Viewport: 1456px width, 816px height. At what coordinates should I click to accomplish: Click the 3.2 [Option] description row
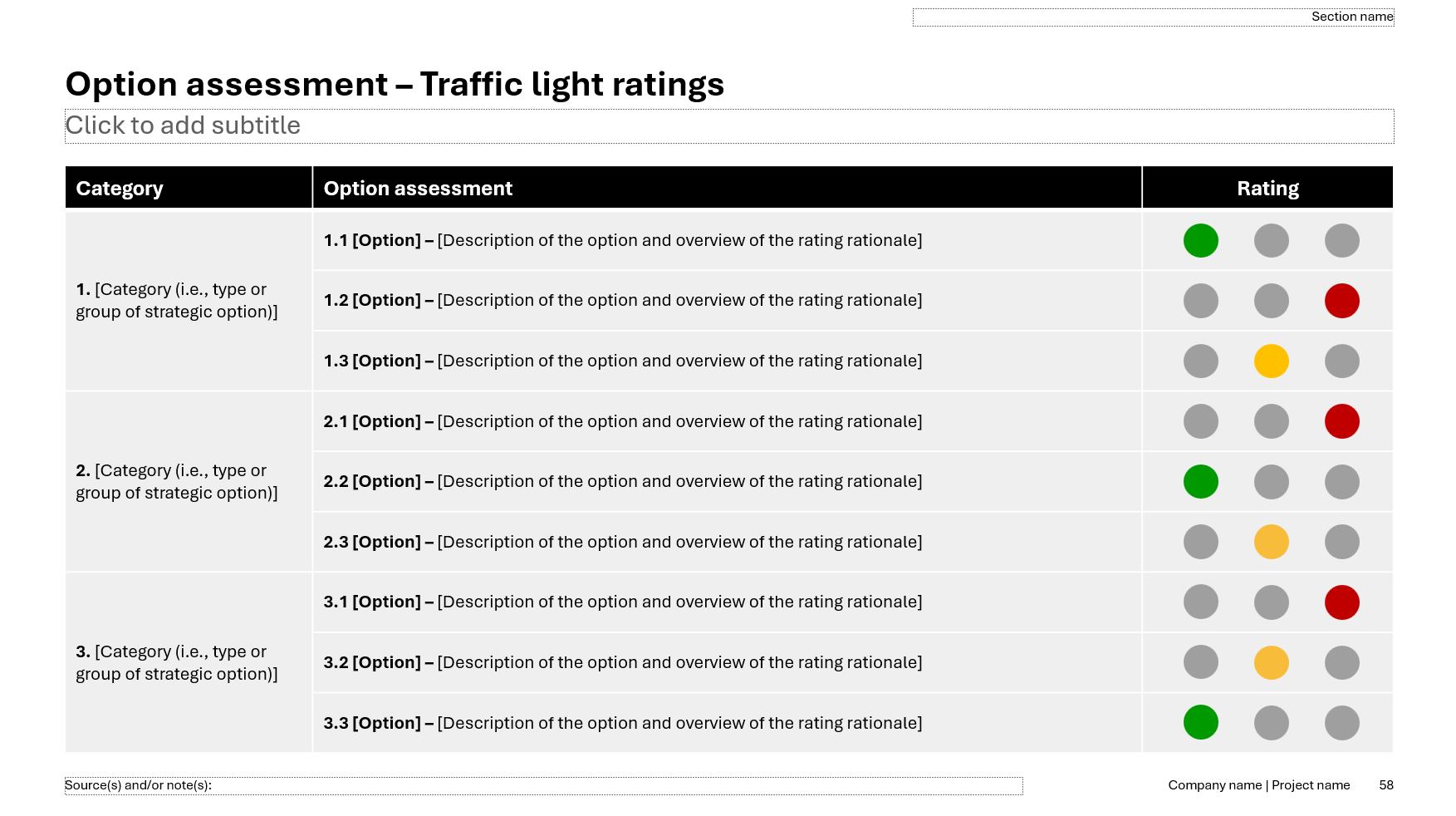(x=622, y=663)
